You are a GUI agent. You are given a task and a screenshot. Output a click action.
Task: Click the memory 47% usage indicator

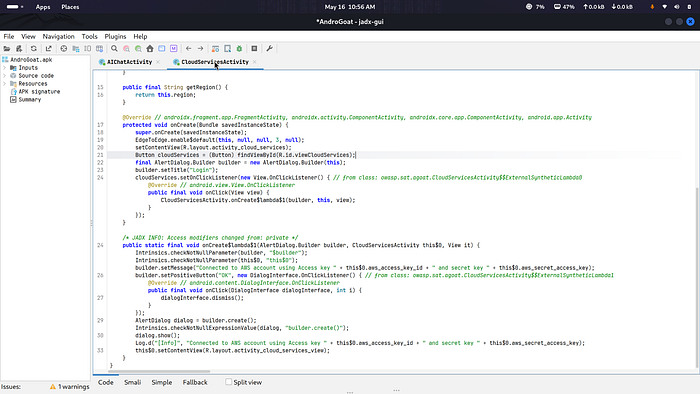tap(564, 7)
